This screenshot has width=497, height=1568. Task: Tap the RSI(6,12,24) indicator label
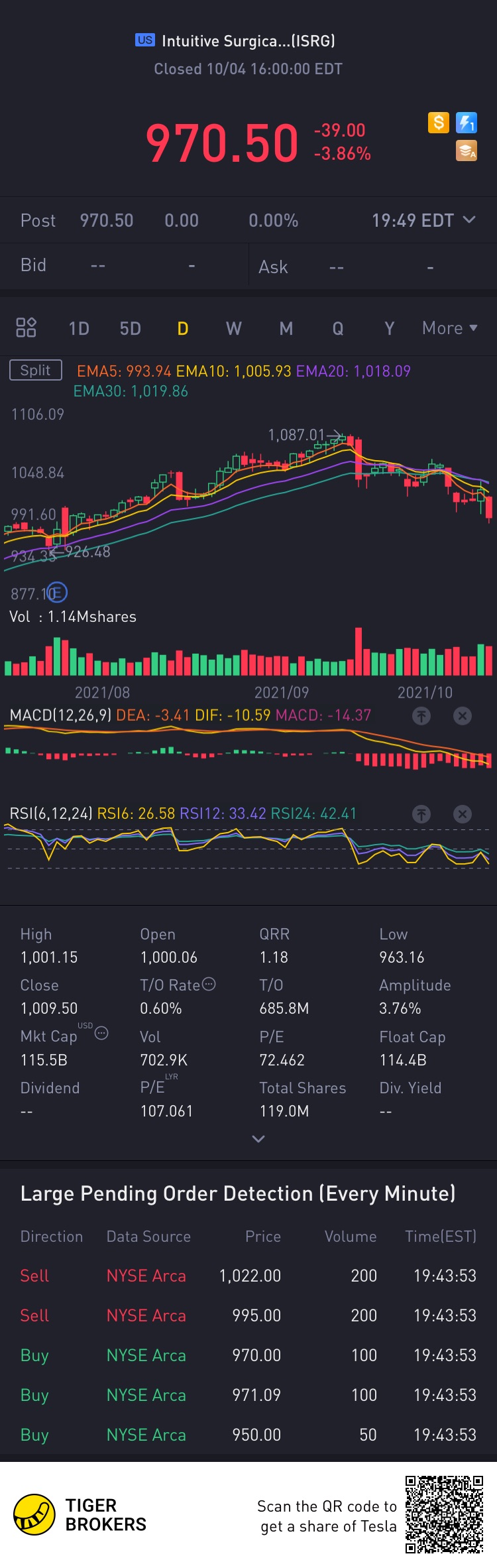pos(51,814)
